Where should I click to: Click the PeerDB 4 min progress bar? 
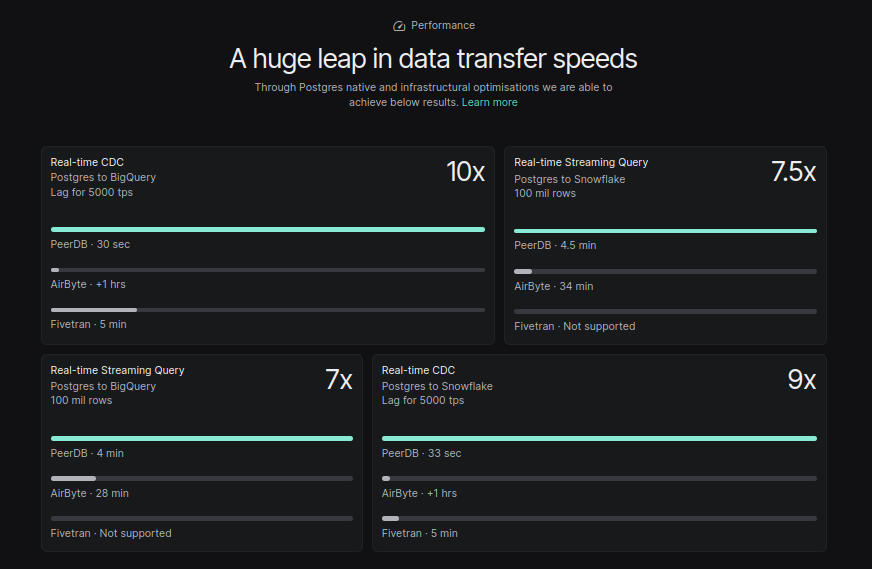click(202, 438)
